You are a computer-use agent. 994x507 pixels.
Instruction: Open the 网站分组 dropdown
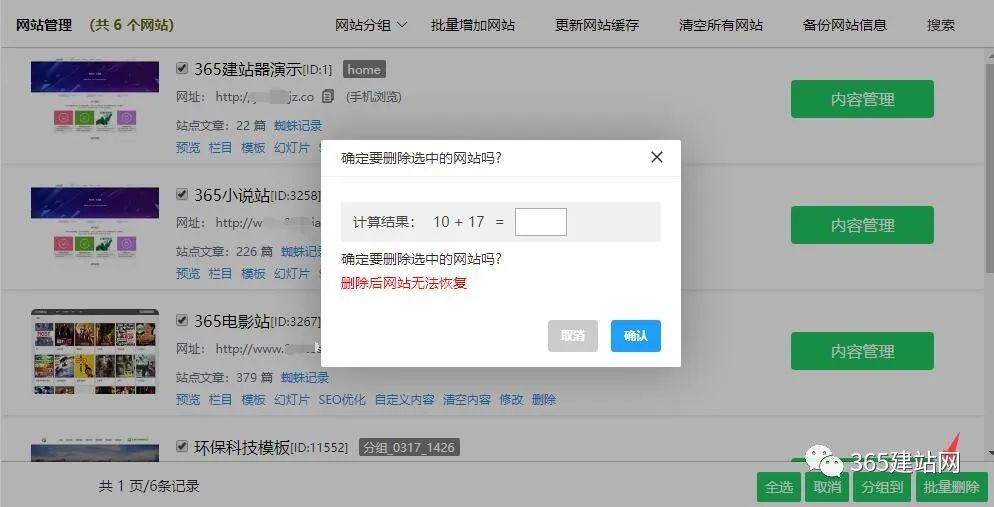(371, 25)
